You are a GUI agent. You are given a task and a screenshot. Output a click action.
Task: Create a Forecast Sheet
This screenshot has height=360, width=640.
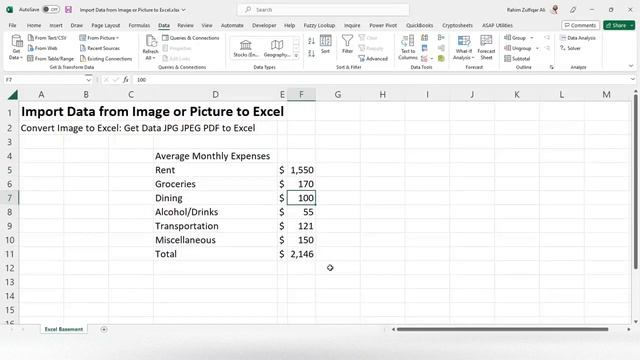pyautogui.click(x=486, y=47)
